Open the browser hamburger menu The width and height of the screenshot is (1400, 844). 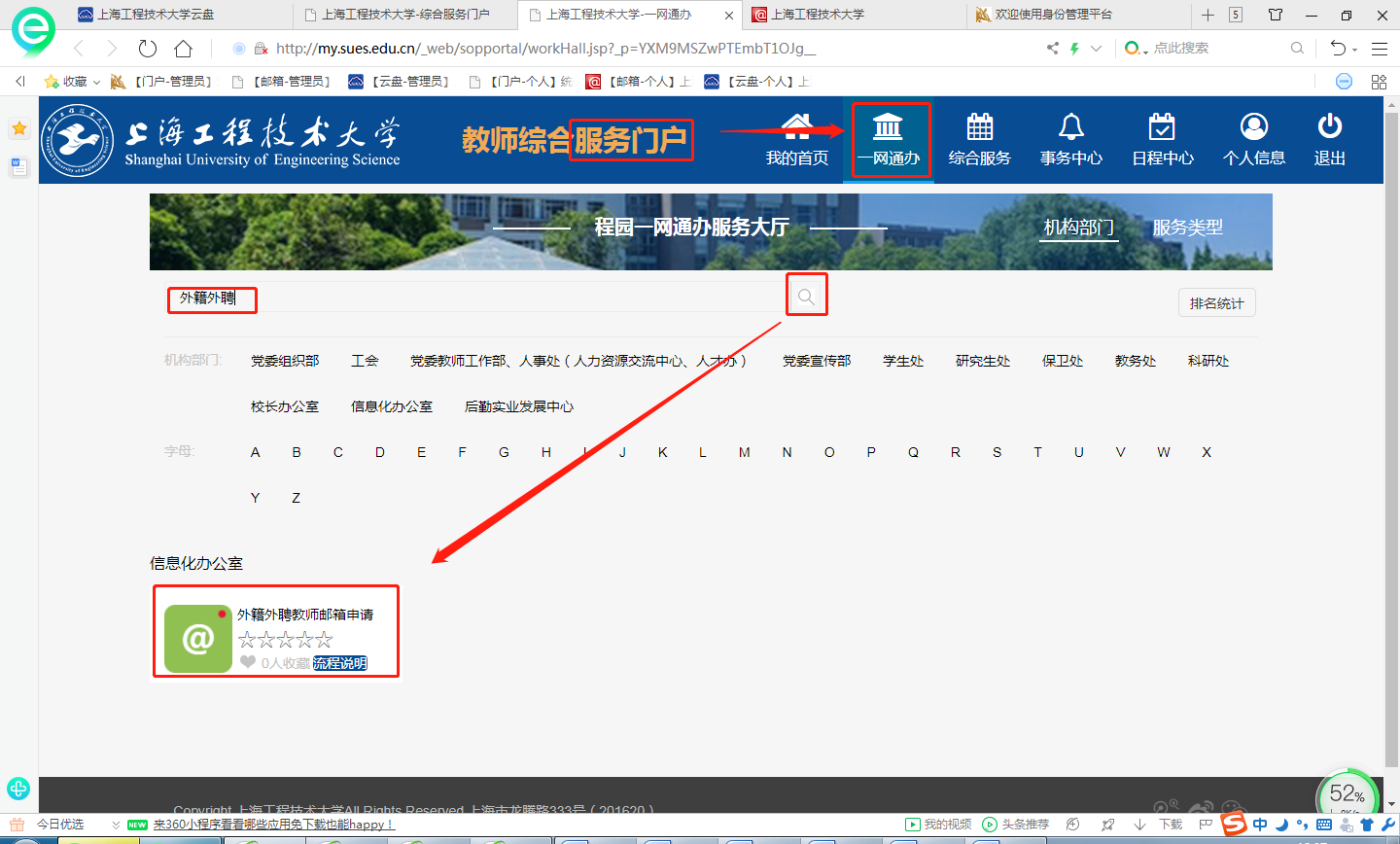click(1380, 49)
